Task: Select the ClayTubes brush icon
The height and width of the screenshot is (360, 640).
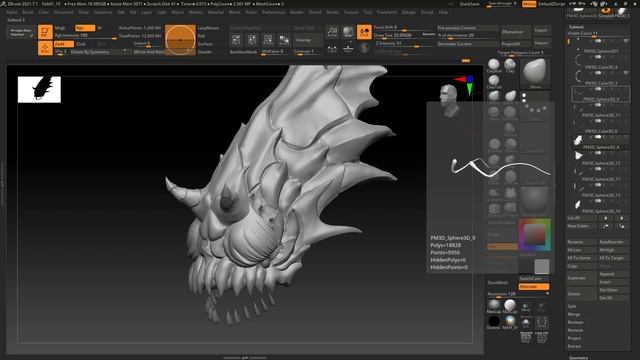Action: tap(494, 81)
